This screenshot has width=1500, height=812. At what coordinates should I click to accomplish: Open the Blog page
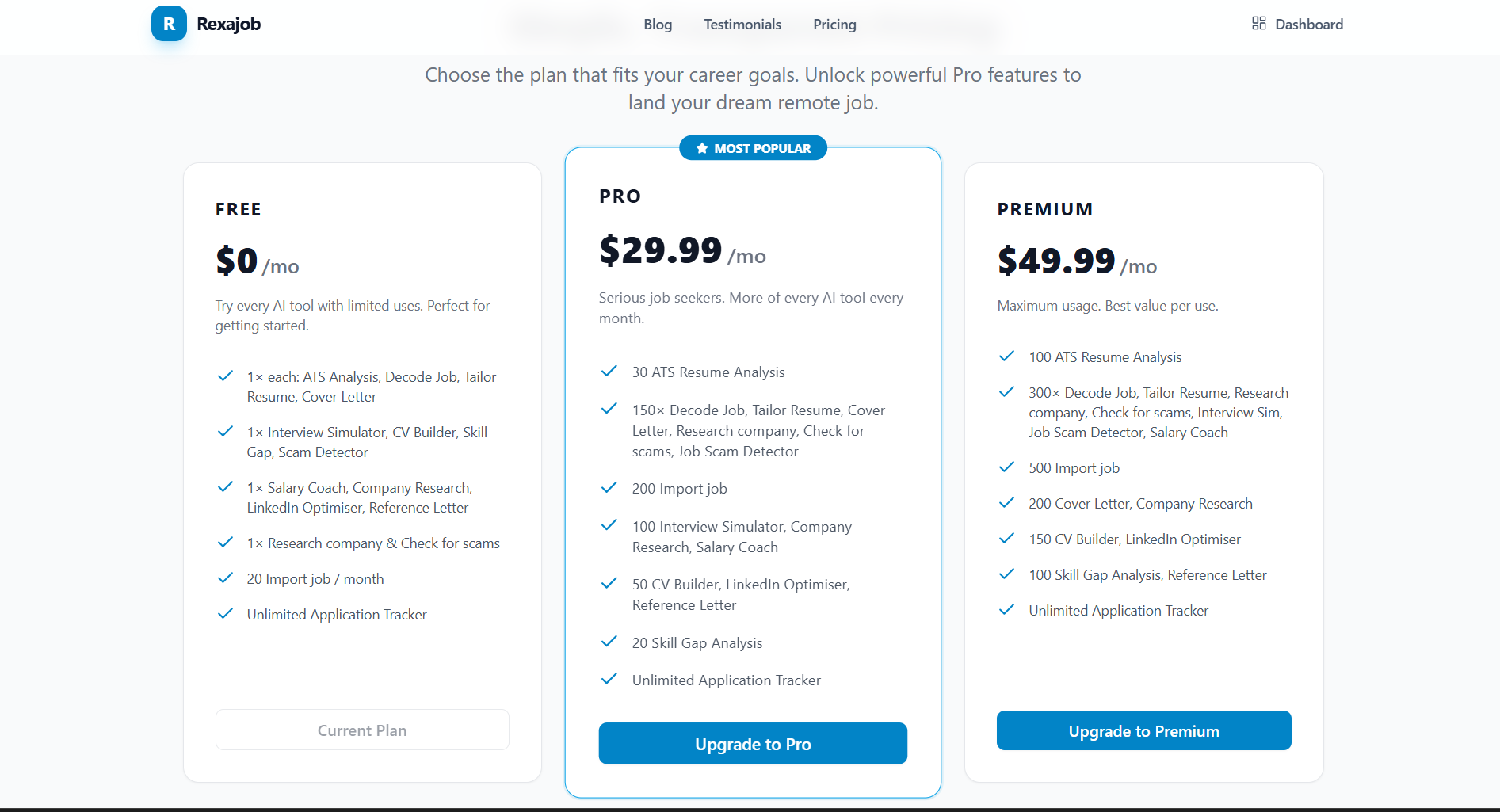658,25
